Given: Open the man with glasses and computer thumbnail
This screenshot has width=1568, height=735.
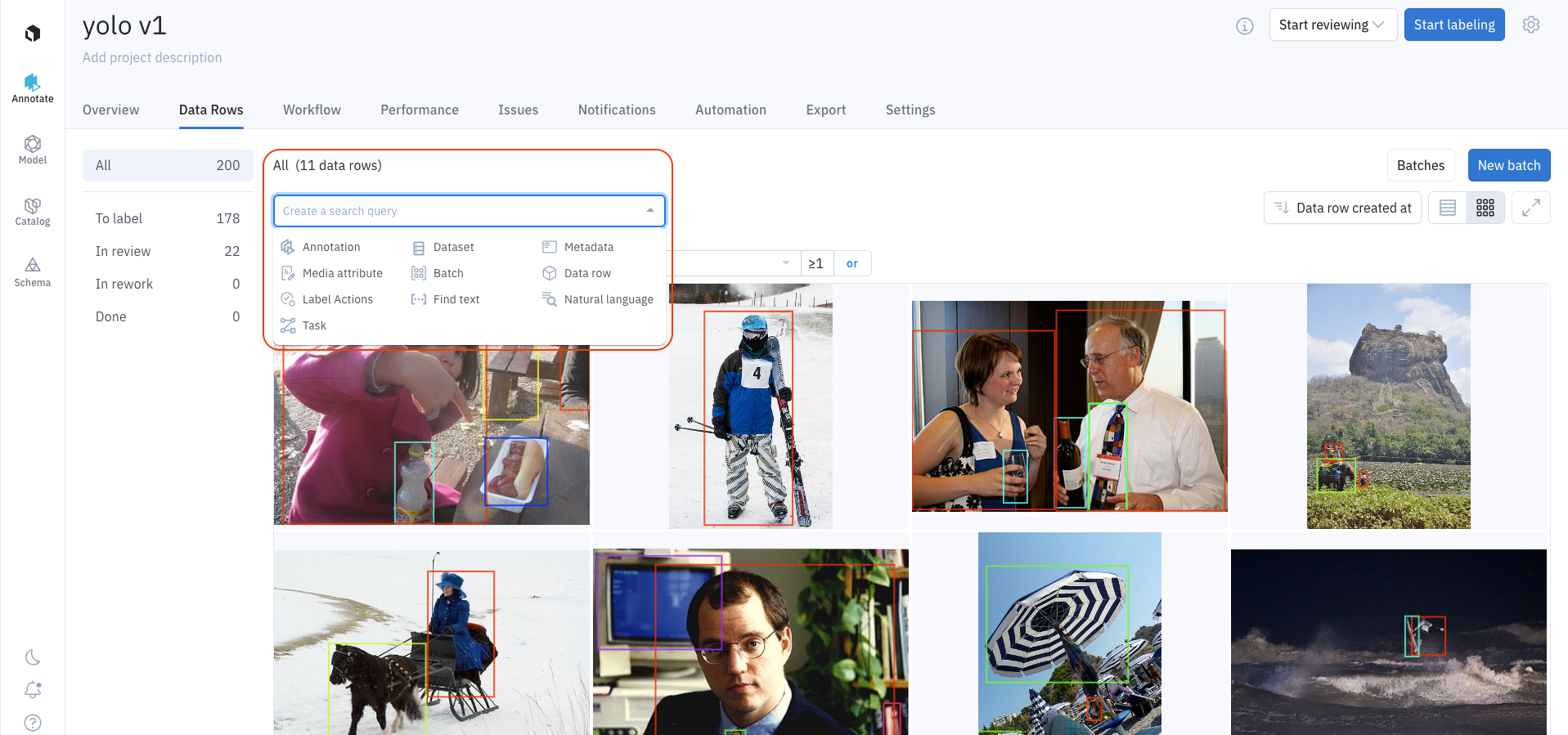Looking at the screenshot, I should [751, 643].
